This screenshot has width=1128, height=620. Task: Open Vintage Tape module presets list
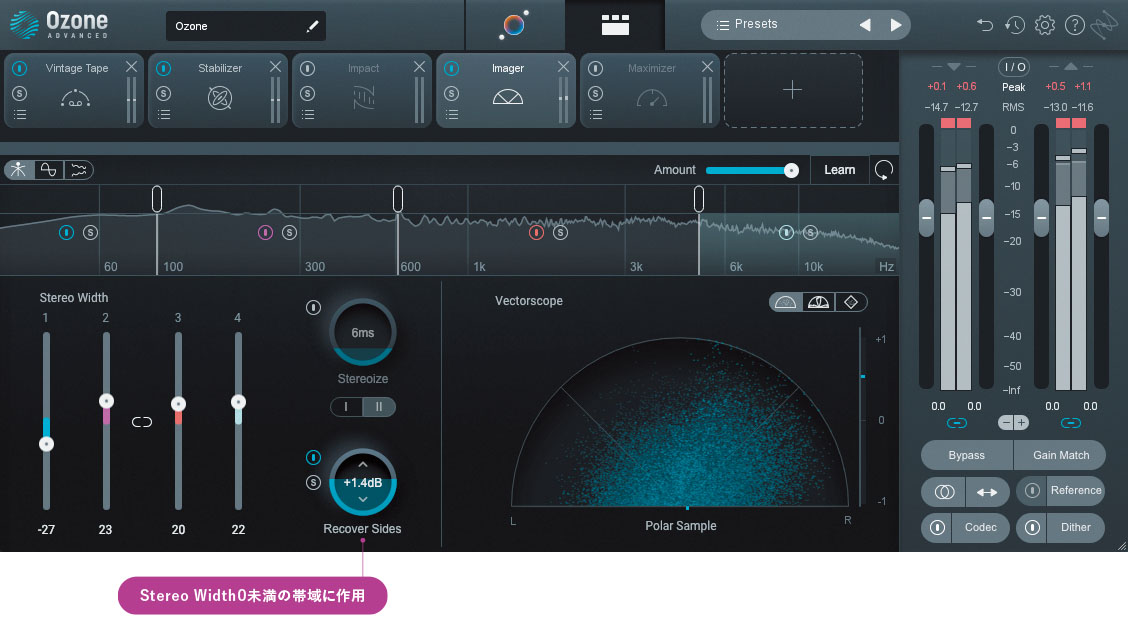pos(19,115)
